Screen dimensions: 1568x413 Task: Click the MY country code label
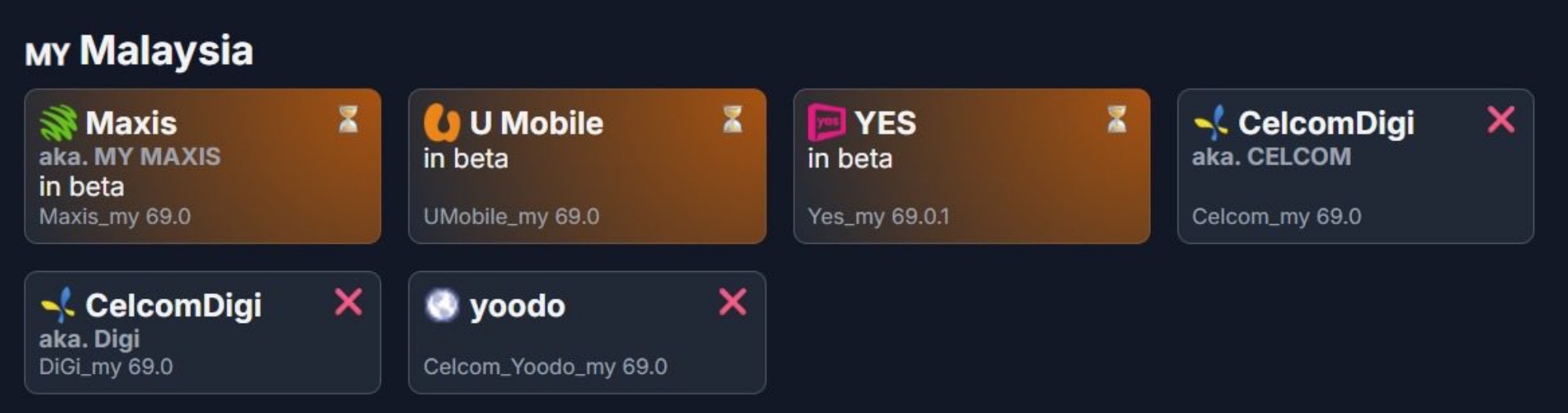coord(47,55)
